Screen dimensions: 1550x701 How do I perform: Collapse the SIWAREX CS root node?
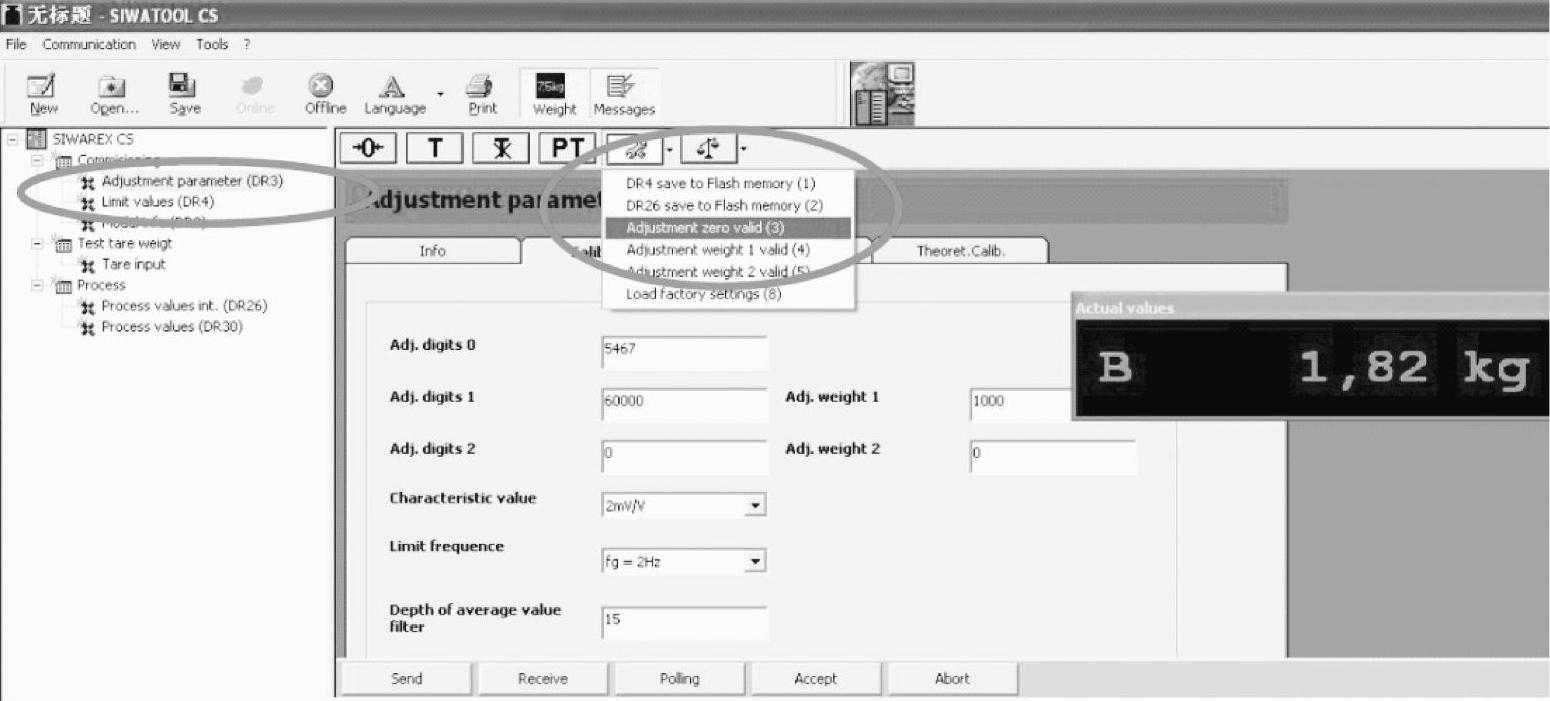point(12,139)
